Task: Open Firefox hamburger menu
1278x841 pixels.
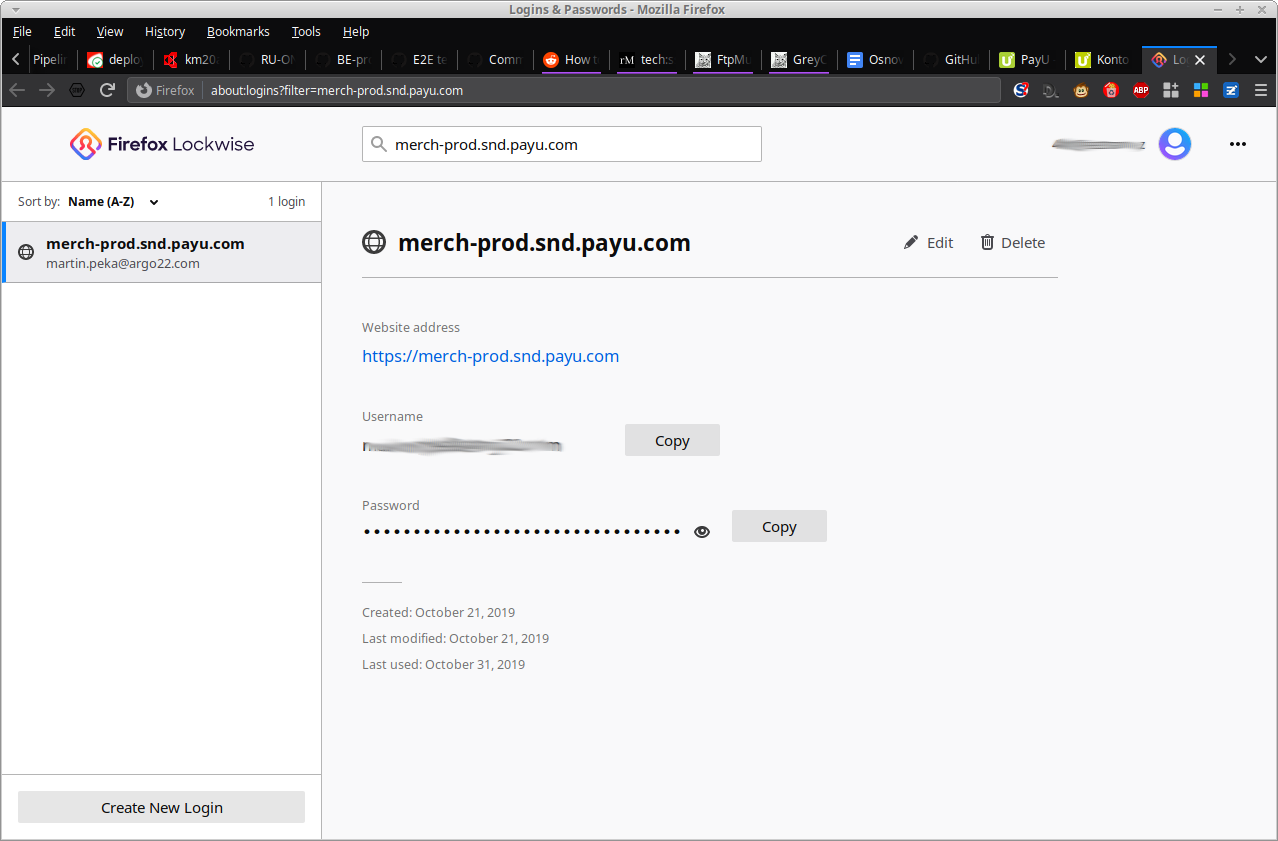Action: click(1260, 90)
